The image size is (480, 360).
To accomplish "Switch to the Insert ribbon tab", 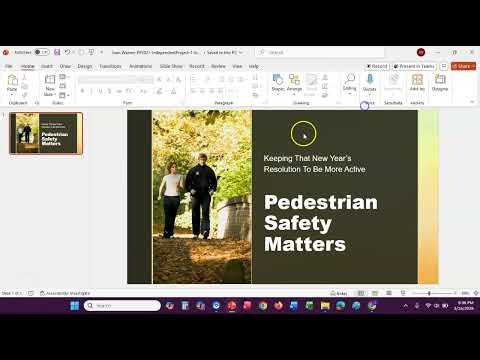I will (x=47, y=66).
